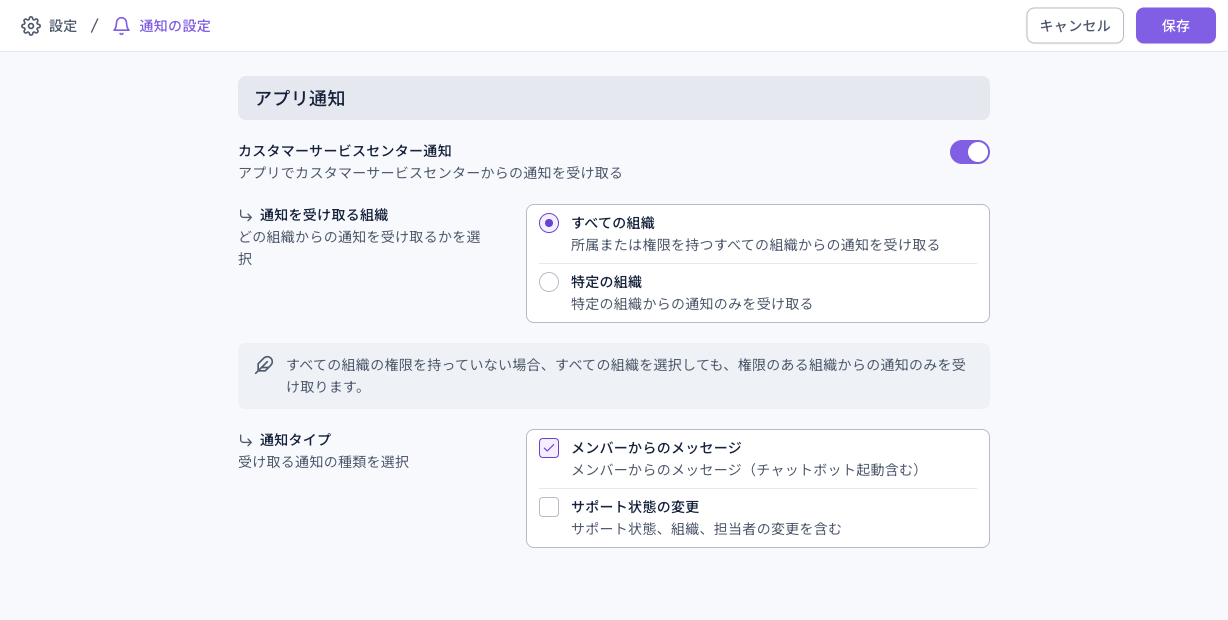
Task: Click the settings gear icon
Action: point(31,26)
